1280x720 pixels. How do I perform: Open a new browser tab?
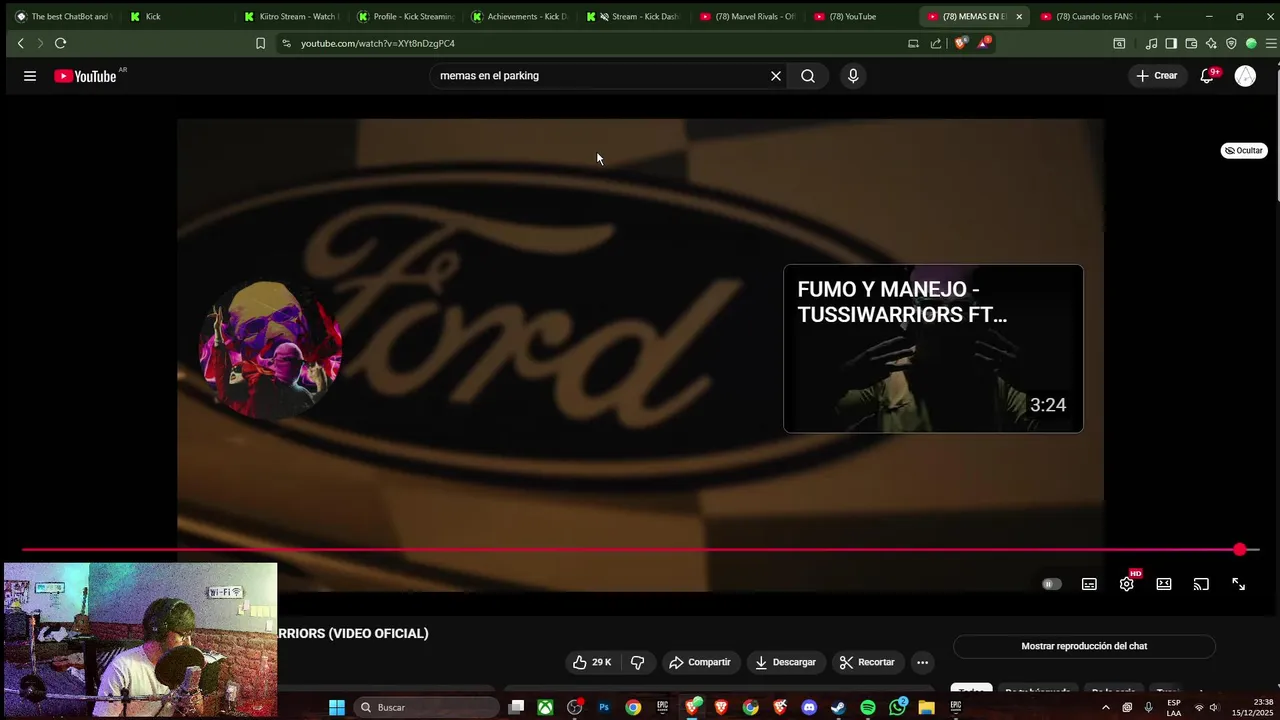1157,16
